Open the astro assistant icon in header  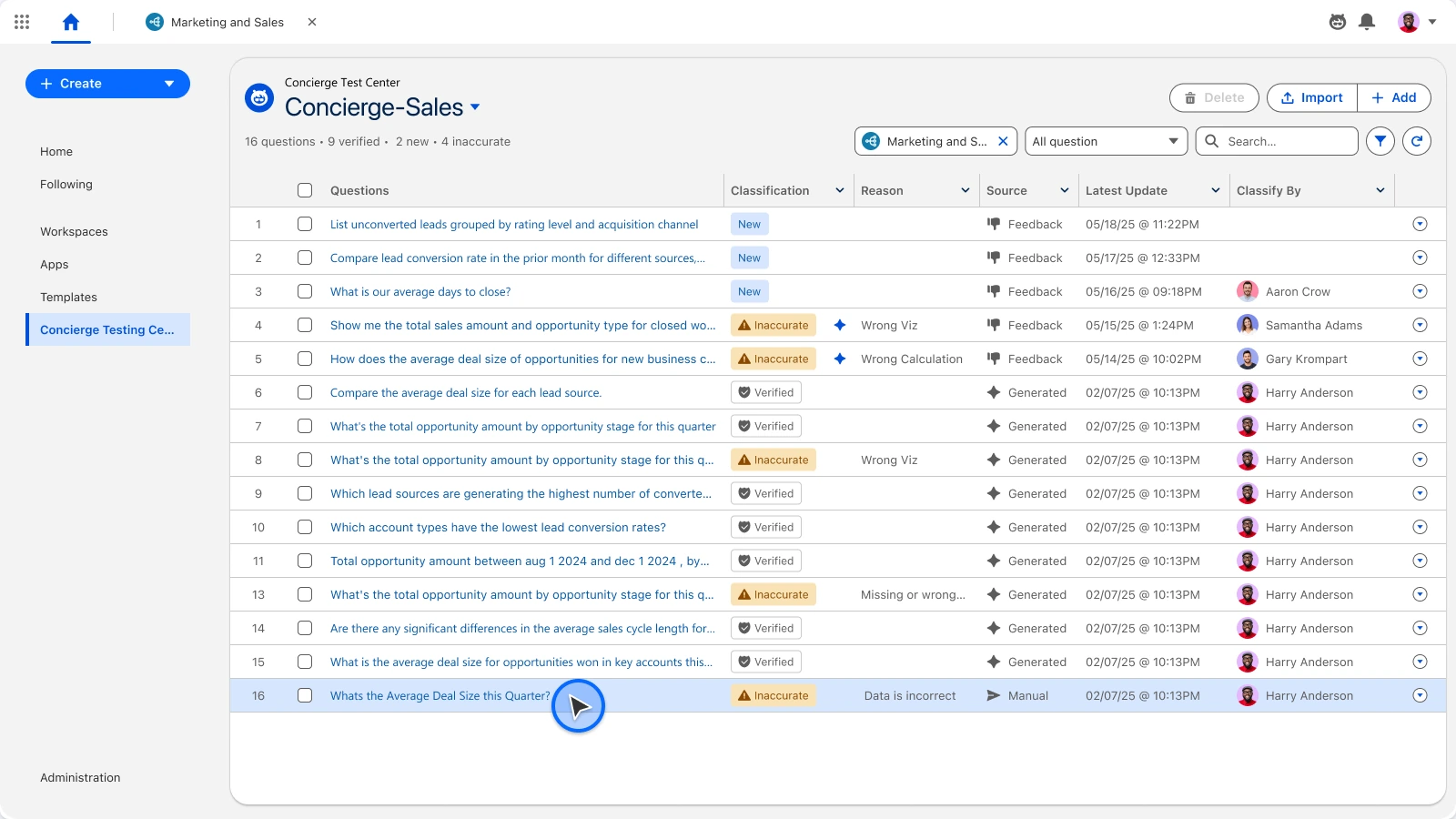1338,22
